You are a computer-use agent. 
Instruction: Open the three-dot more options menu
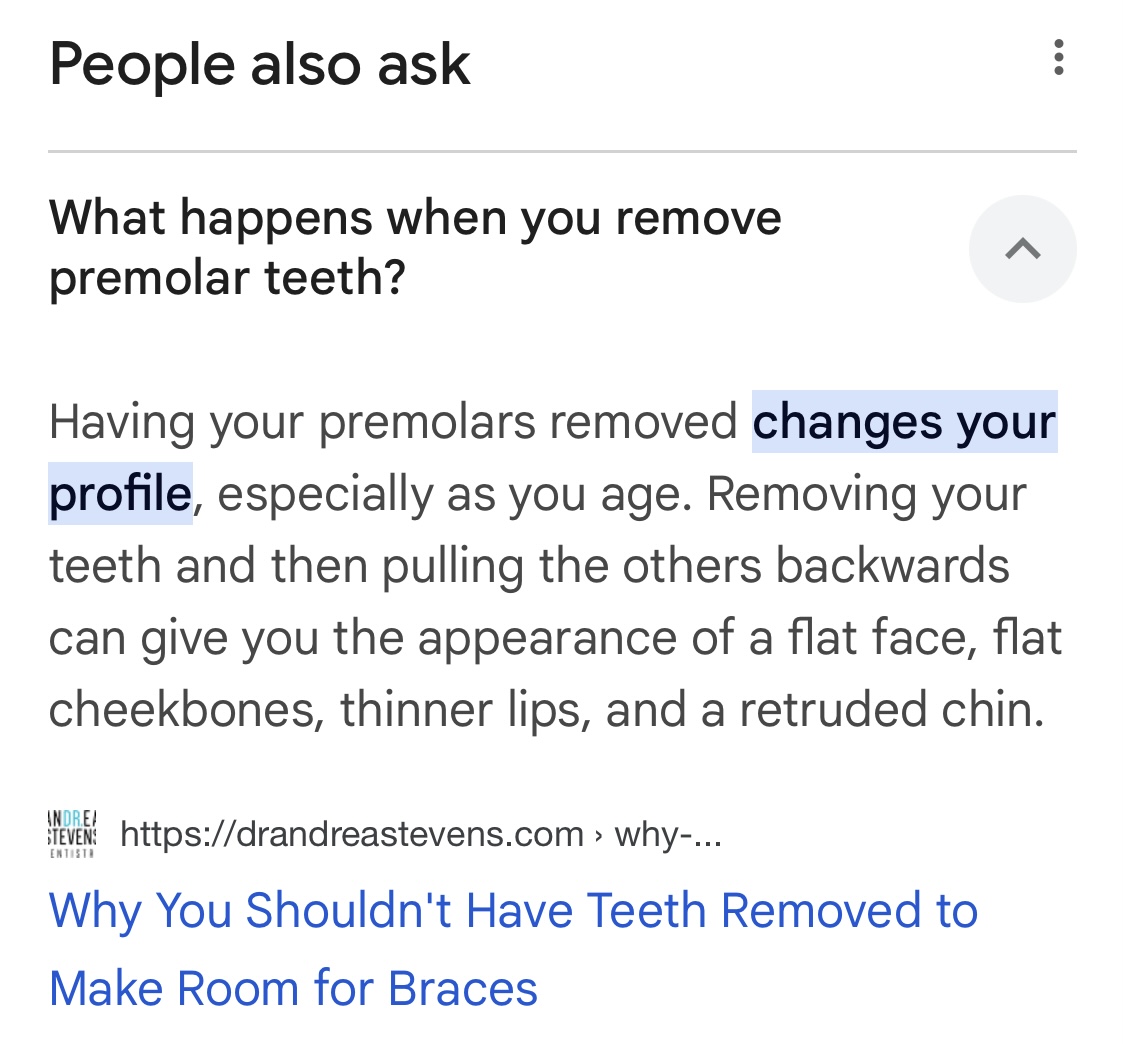pos(1058,58)
